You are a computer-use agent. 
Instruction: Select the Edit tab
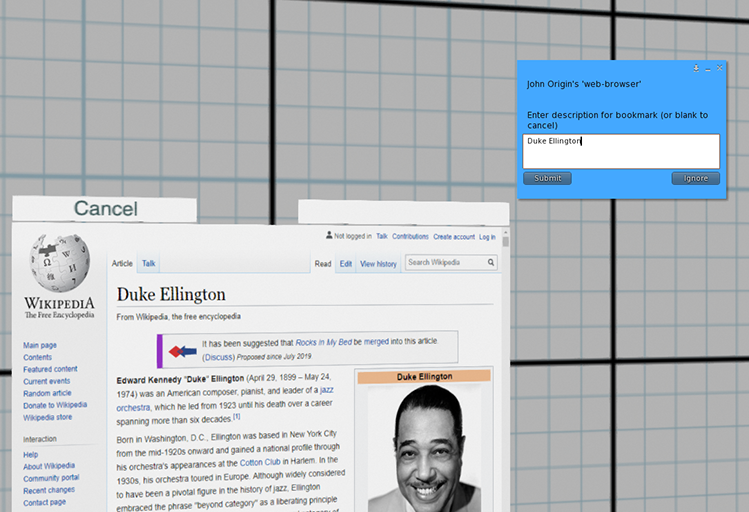[345, 264]
